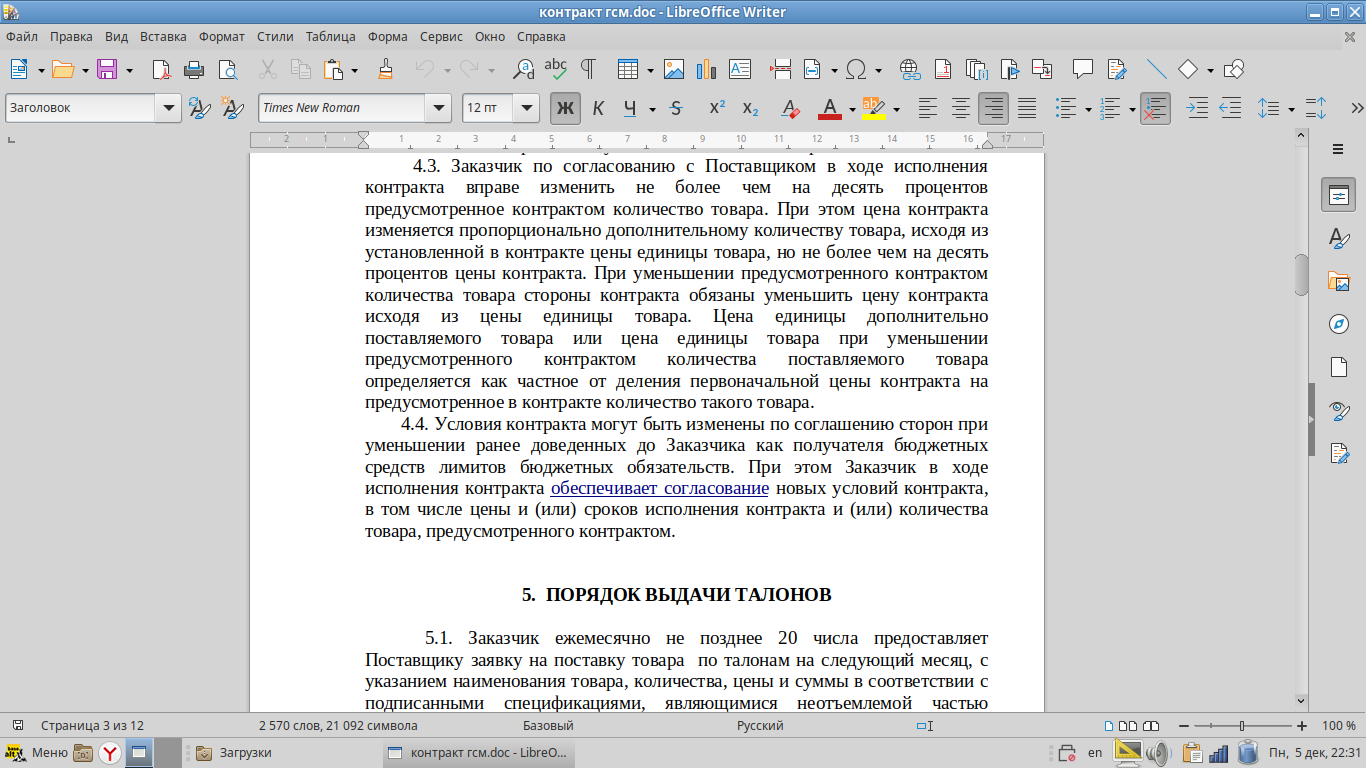Insert a table using table icon

click(628, 69)
